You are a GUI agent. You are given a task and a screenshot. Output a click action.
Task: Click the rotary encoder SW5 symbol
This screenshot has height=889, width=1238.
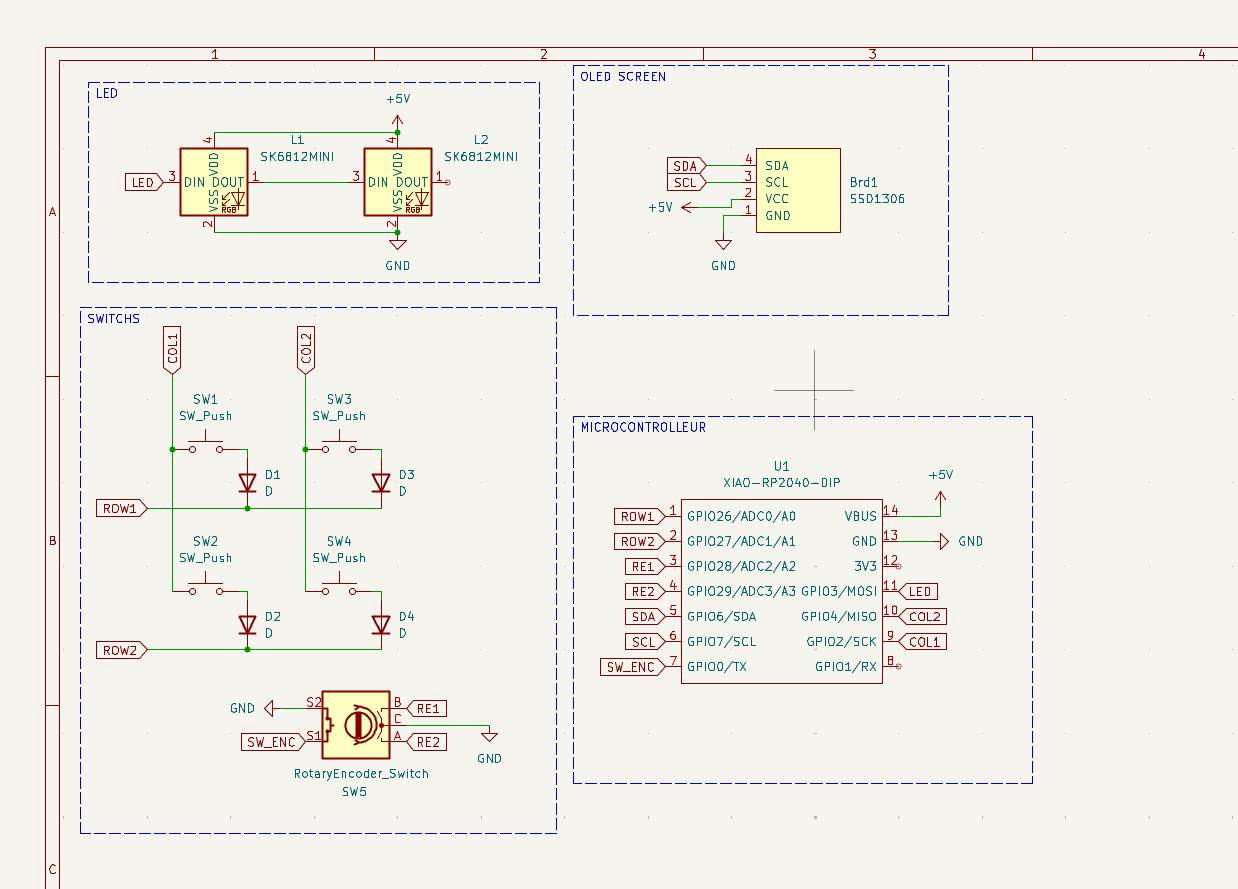click(x=355, y=723)
